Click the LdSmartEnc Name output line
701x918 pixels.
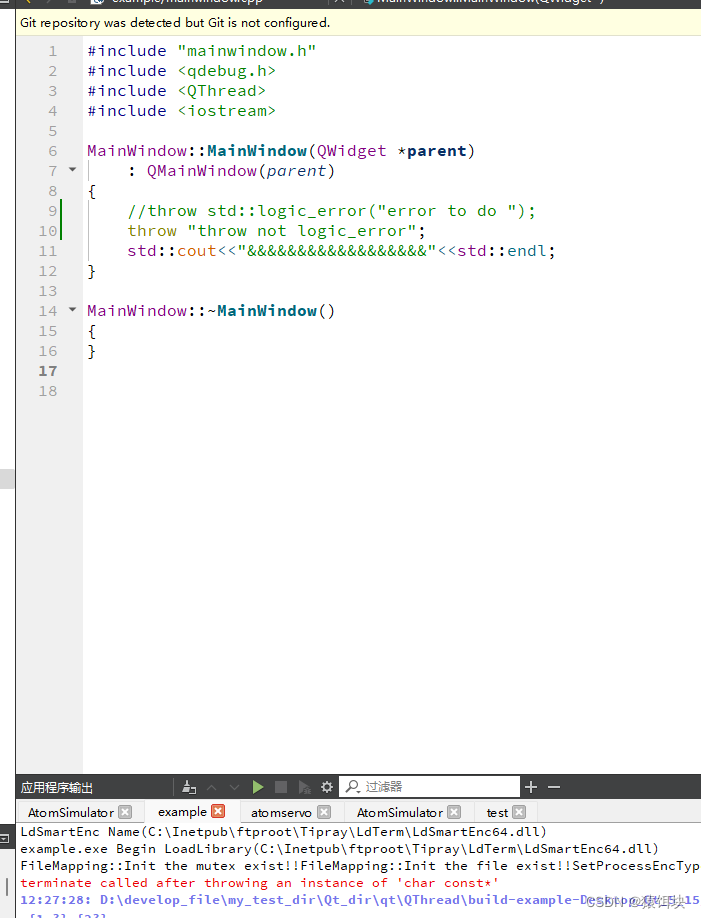pyautogui.click(x=283, y=832)
